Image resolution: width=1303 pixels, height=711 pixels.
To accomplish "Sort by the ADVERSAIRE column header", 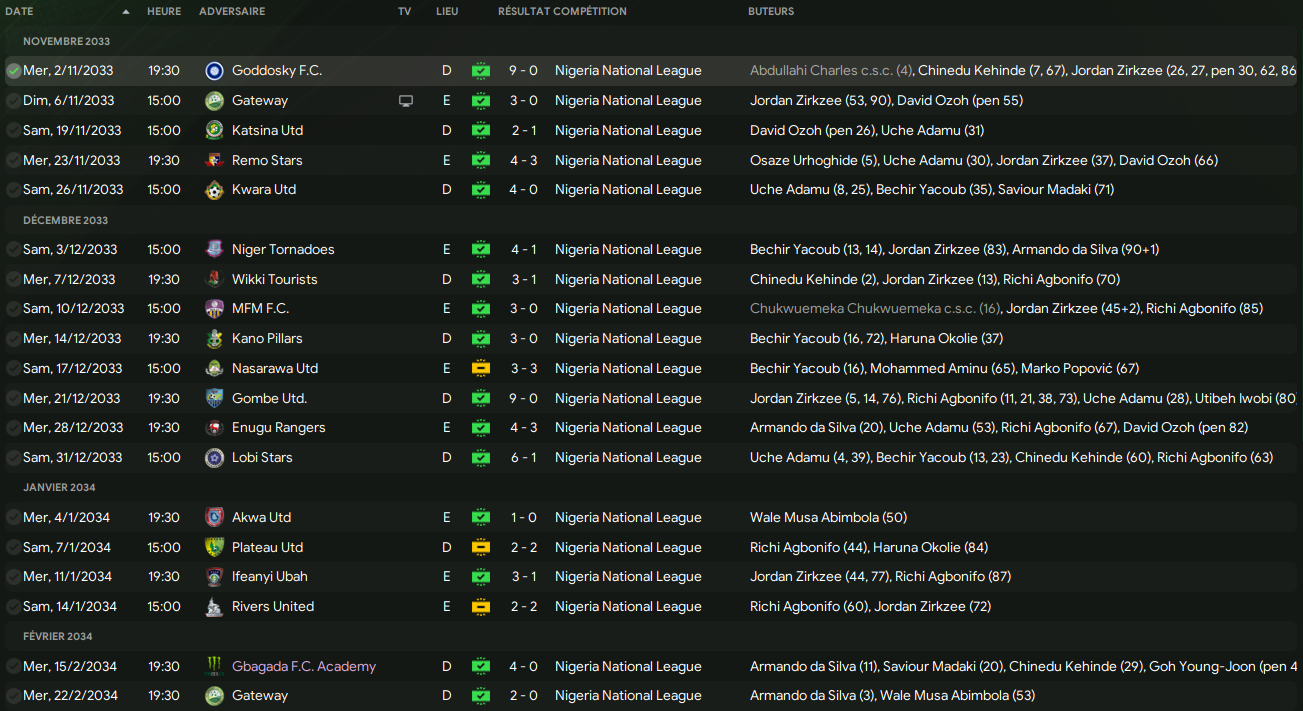I will [x=232, y=12].
